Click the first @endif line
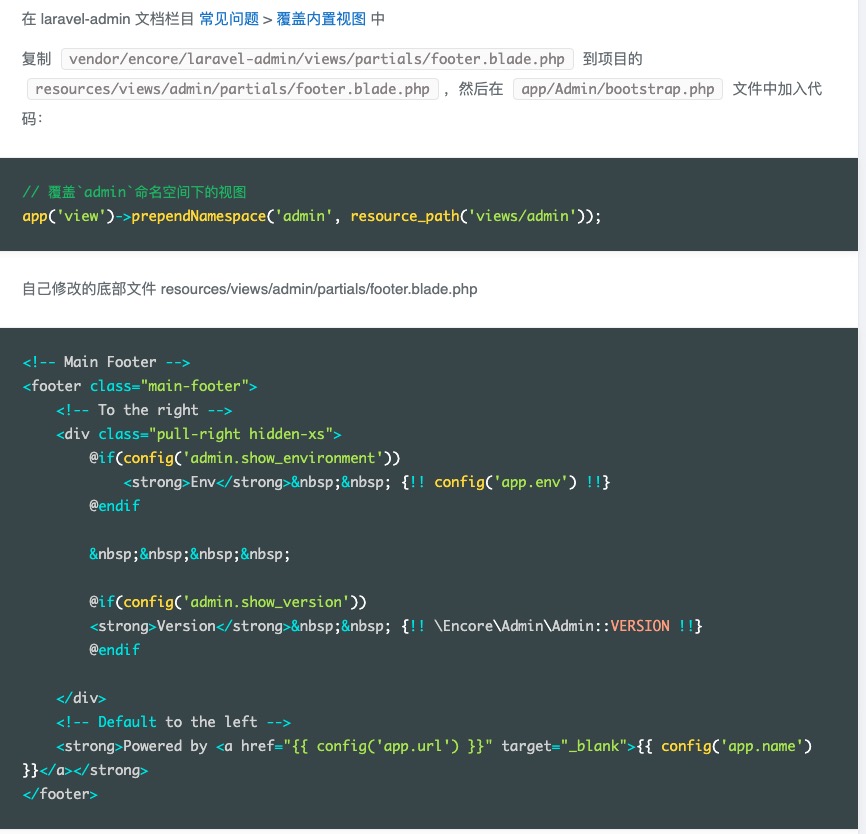 tap(114, 506)
